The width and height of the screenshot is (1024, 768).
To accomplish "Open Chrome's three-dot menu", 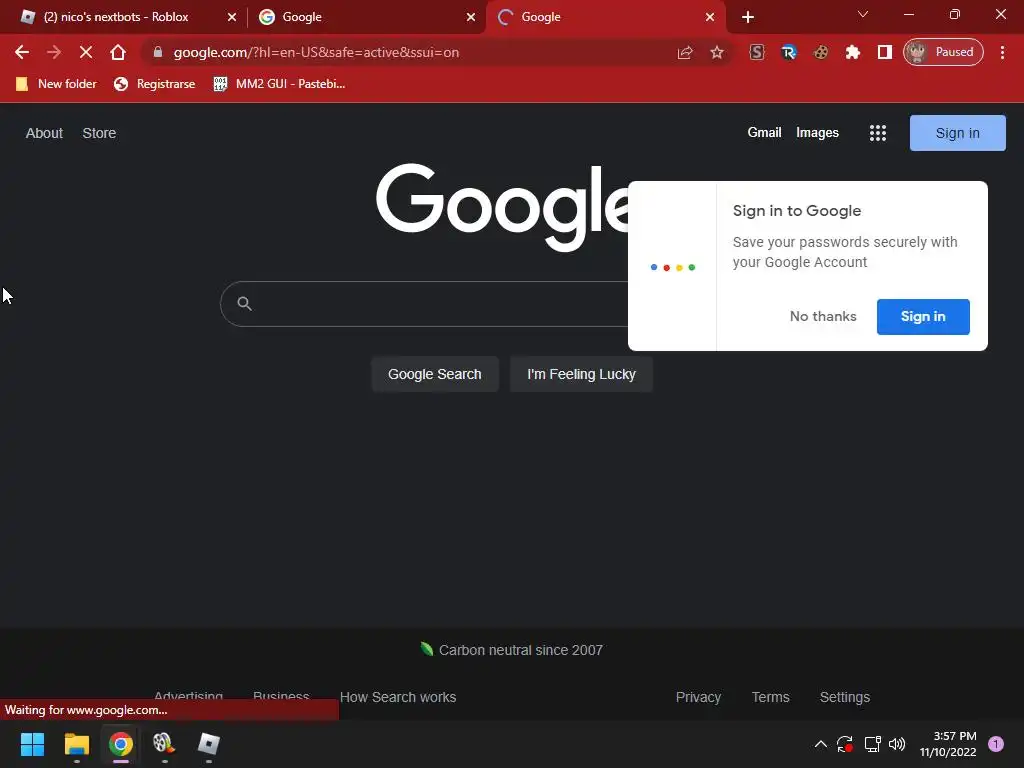I will coord(1002,52).
